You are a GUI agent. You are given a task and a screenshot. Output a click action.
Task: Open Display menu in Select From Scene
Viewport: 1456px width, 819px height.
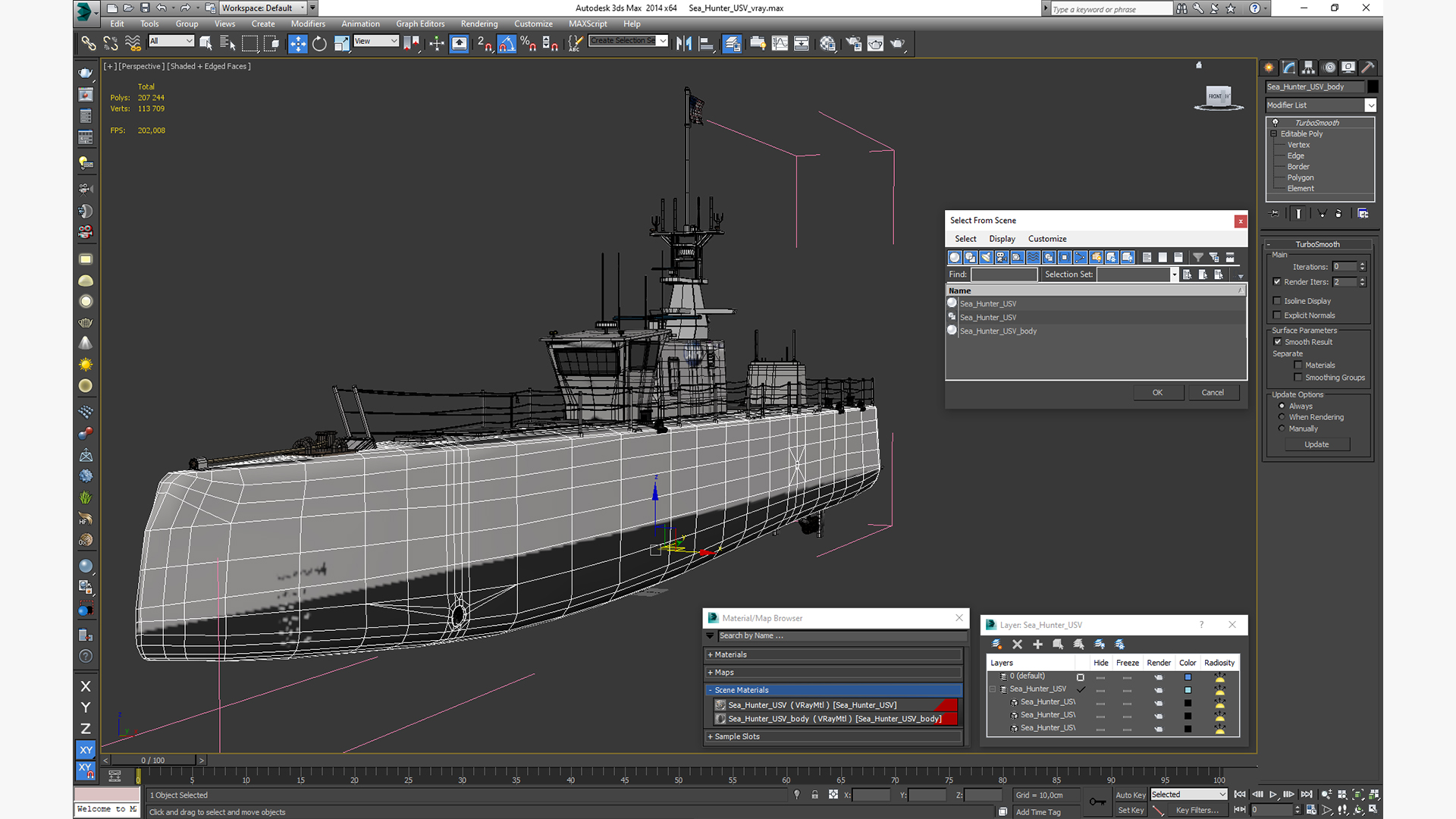pos(1002,239)
